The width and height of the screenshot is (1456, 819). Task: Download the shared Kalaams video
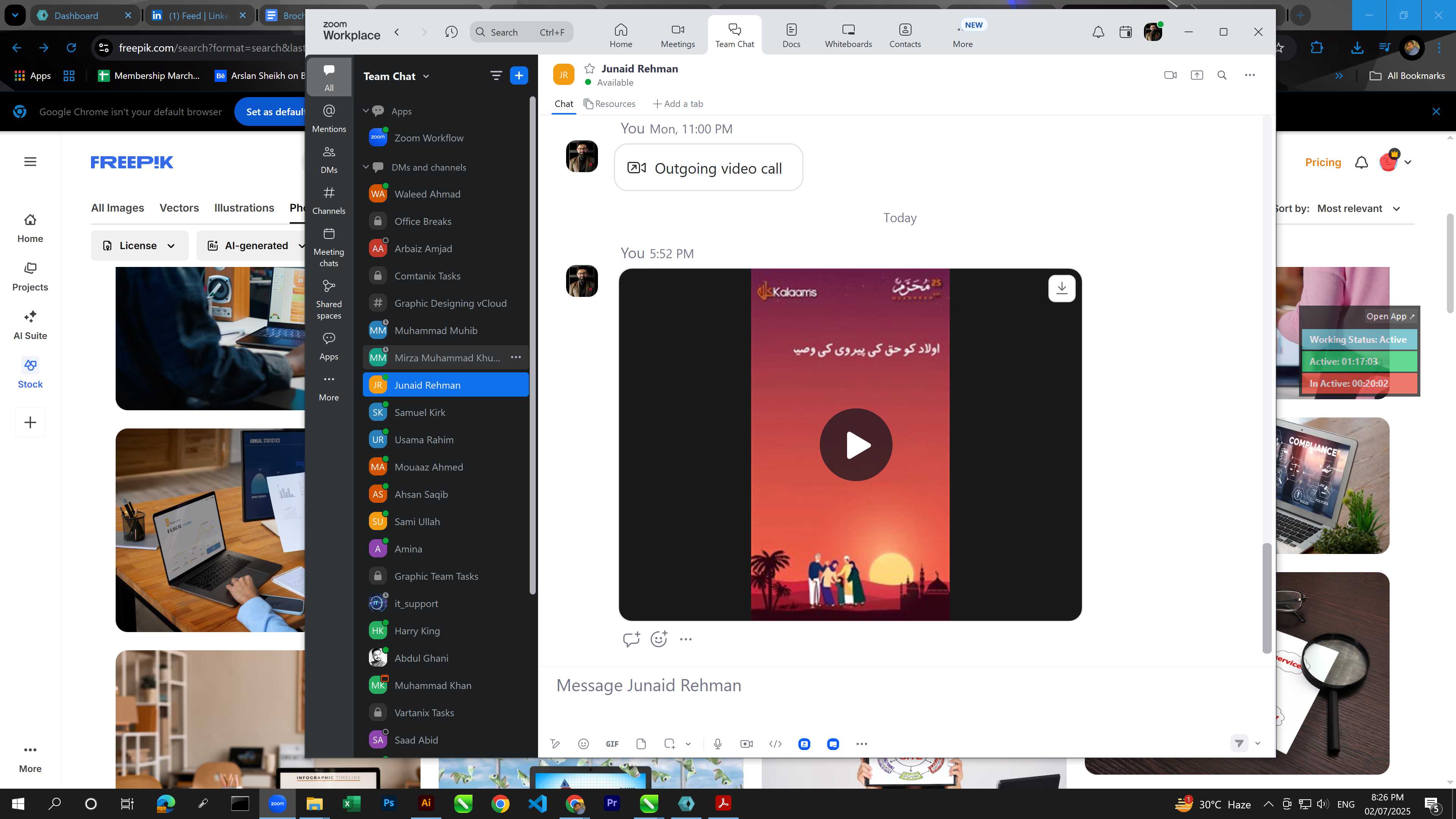coord(1062,288)
